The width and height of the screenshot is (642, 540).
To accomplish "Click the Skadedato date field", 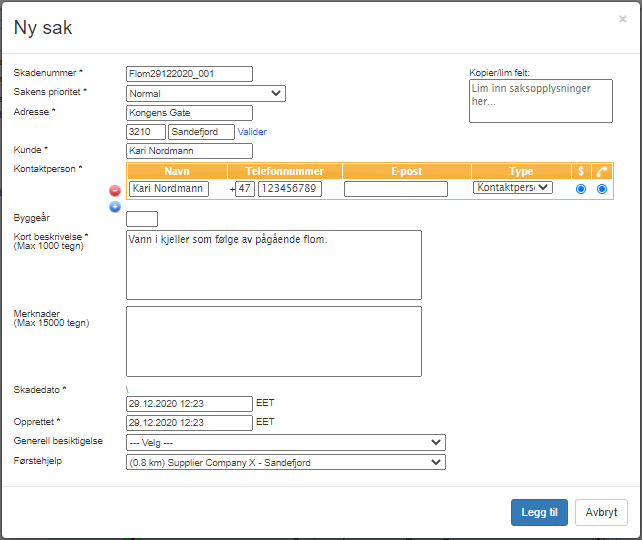I will (189, 404).
